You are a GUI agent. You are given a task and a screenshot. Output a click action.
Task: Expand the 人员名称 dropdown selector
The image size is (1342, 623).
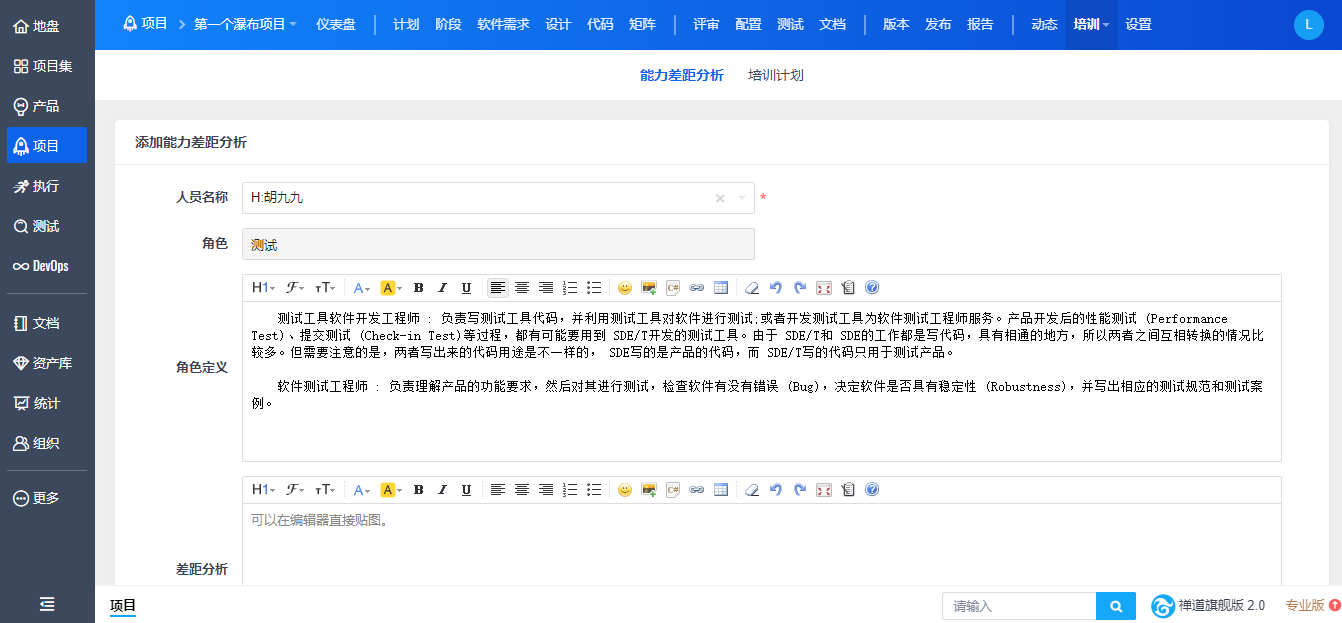(x=742, y=198)
